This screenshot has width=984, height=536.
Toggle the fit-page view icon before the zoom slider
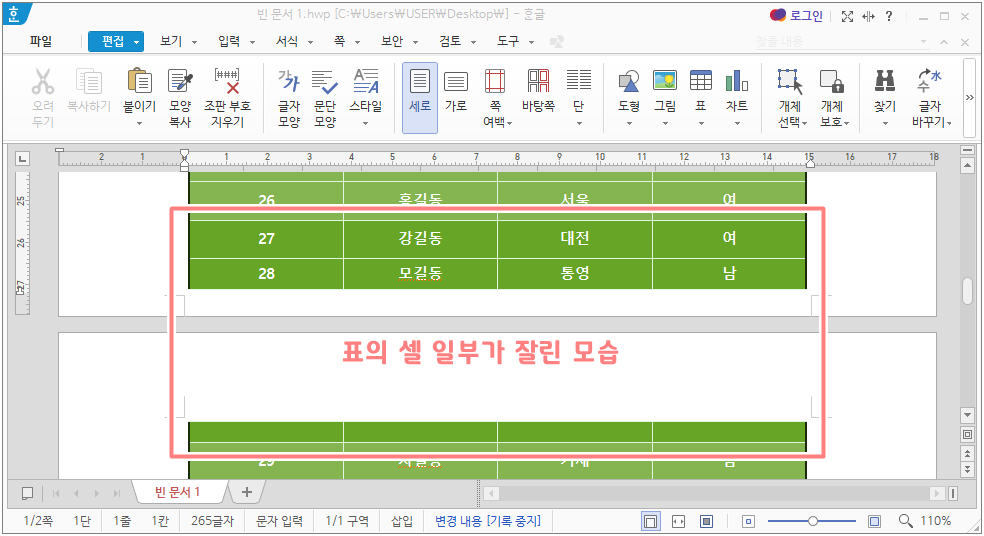tap(748, 521)
